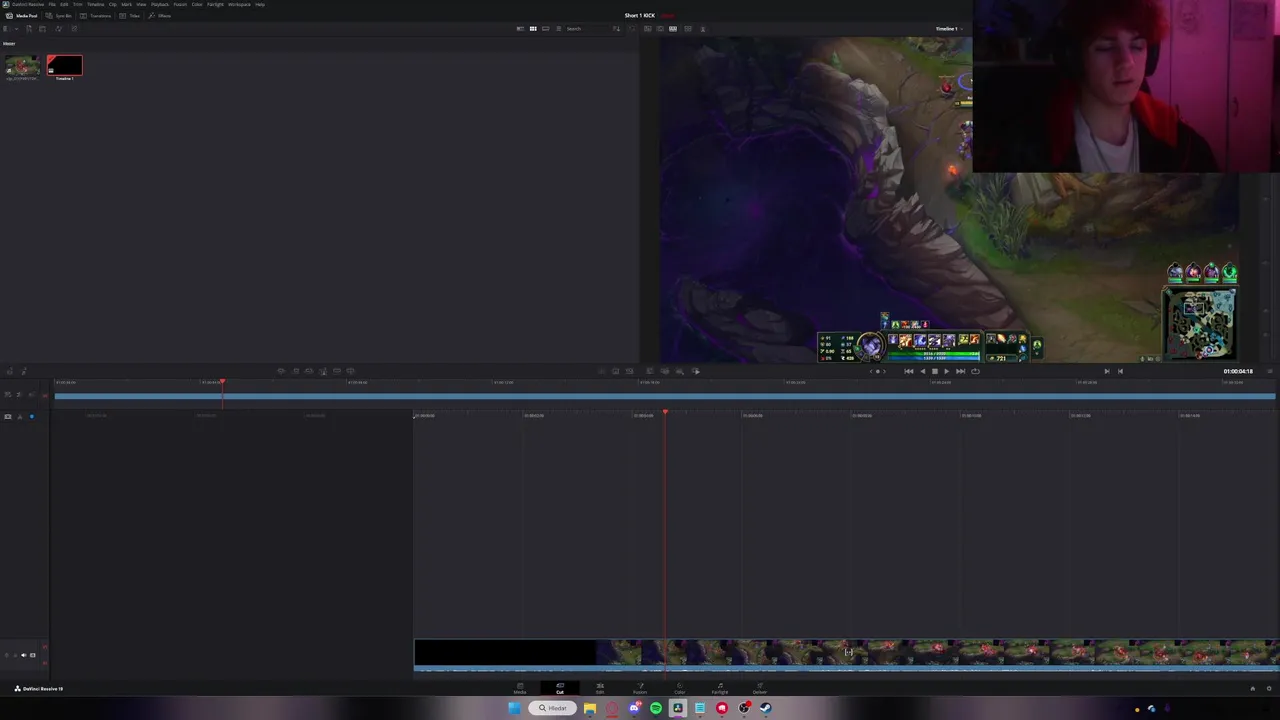Play in reverse in the viewer
Image resolution: width=1280 pixels, height=720 pixels.
[922, 371]
